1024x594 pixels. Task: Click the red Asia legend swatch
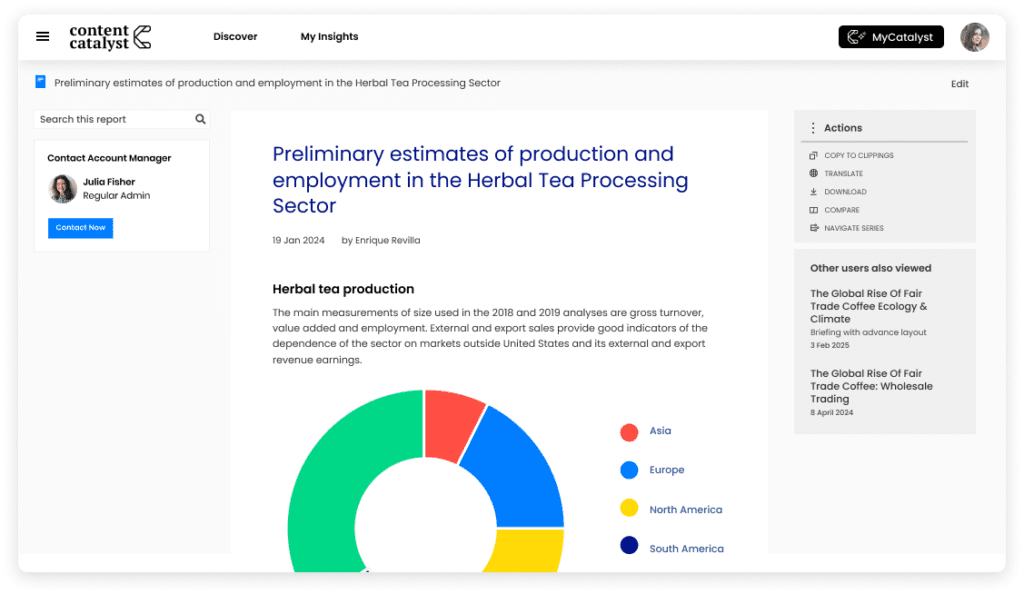[629, 432]
